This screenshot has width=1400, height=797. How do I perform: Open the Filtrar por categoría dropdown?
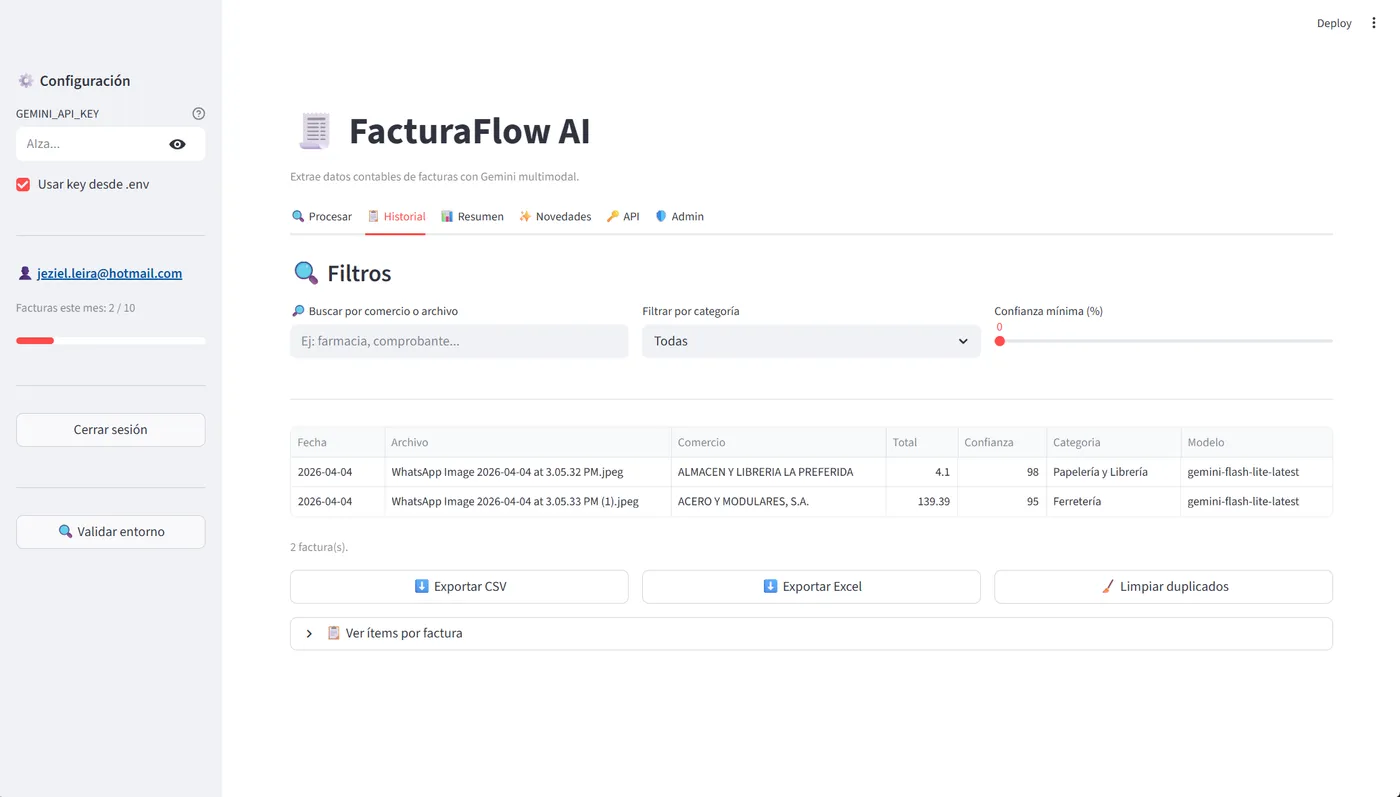tap(810, 341)
